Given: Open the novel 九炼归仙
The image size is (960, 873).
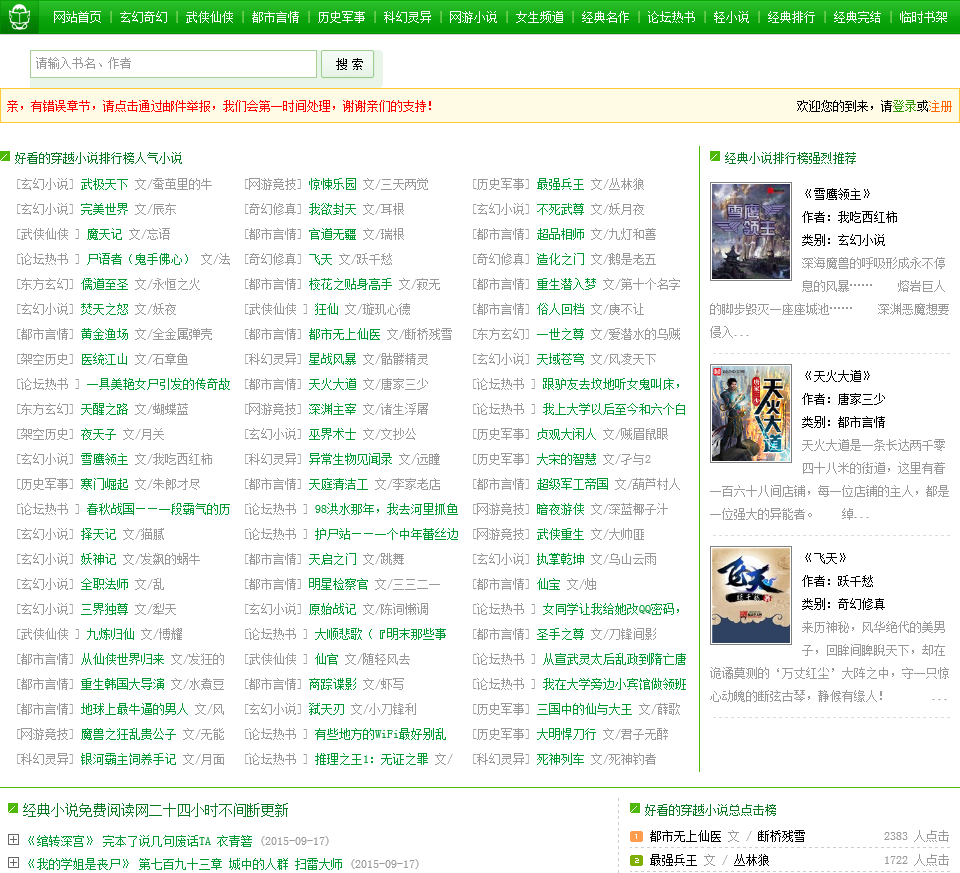Looking at the screenshot, I should (x=110, y=634).
